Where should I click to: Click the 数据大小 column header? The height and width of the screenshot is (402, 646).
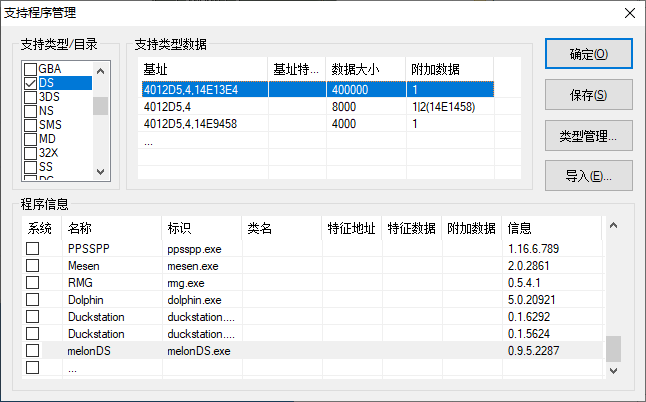366,69
